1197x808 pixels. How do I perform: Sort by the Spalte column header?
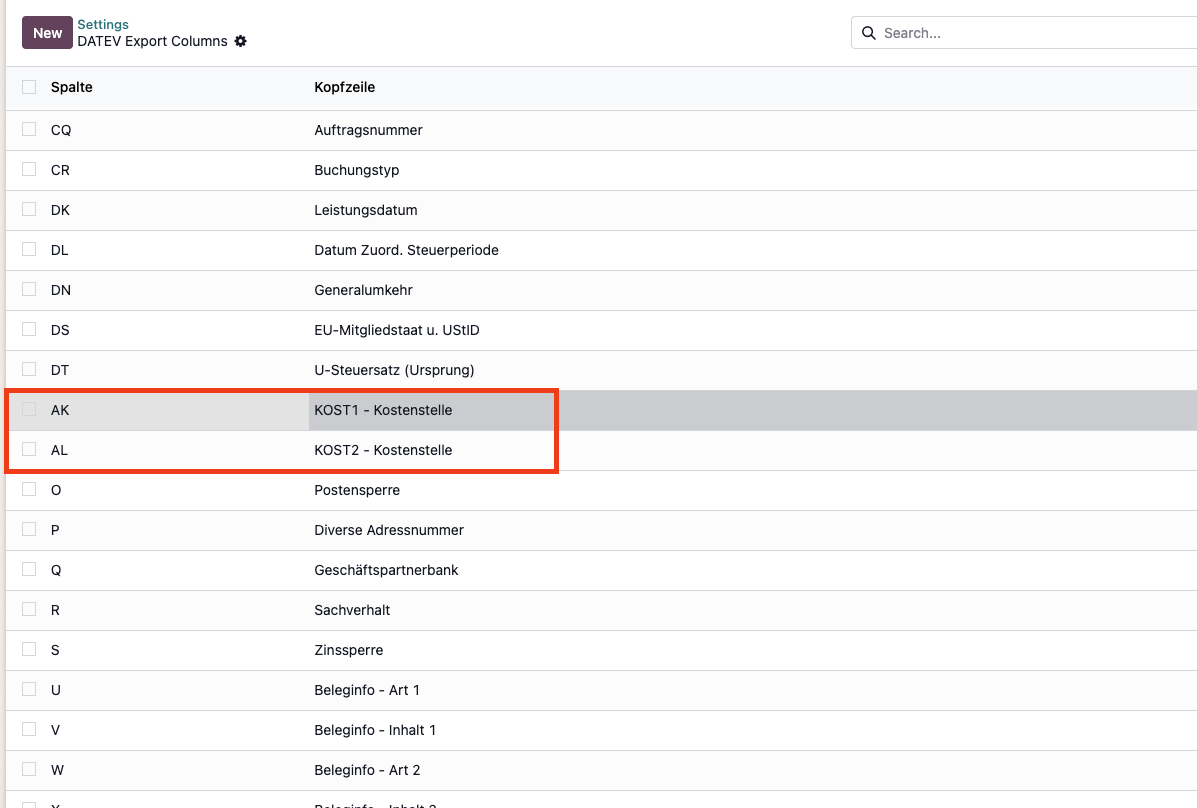point(72,87)
